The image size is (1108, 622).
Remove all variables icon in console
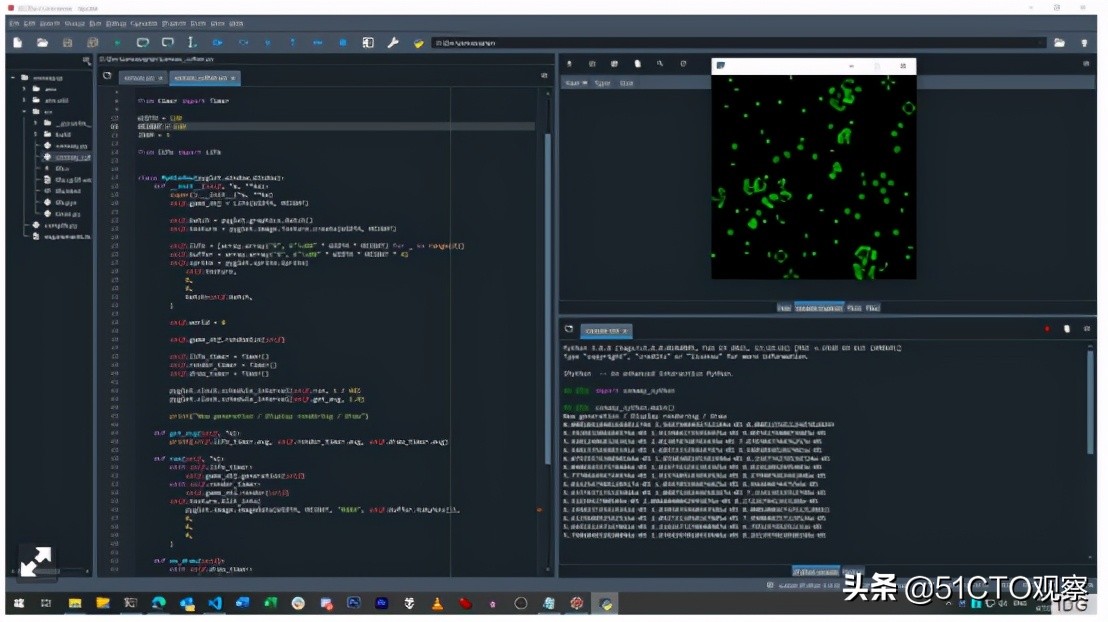(x=1067, y=329)
